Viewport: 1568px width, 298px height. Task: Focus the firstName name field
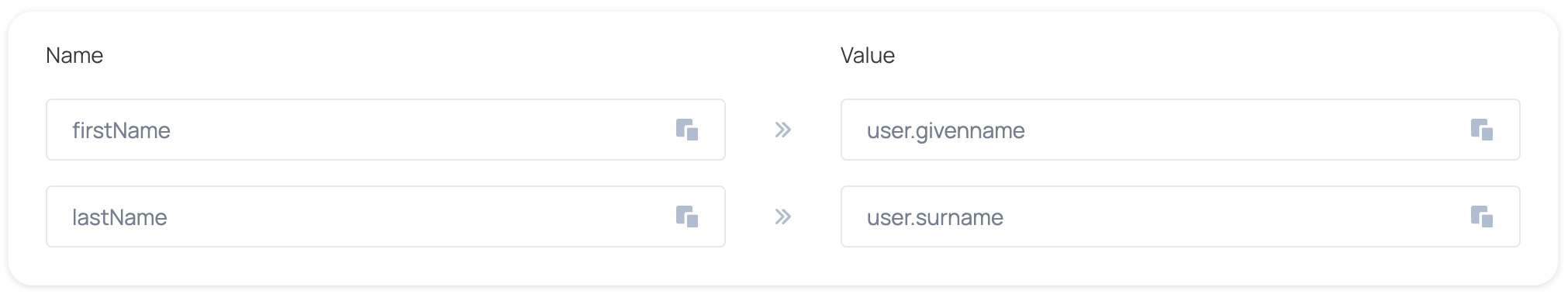coord(385,130)
